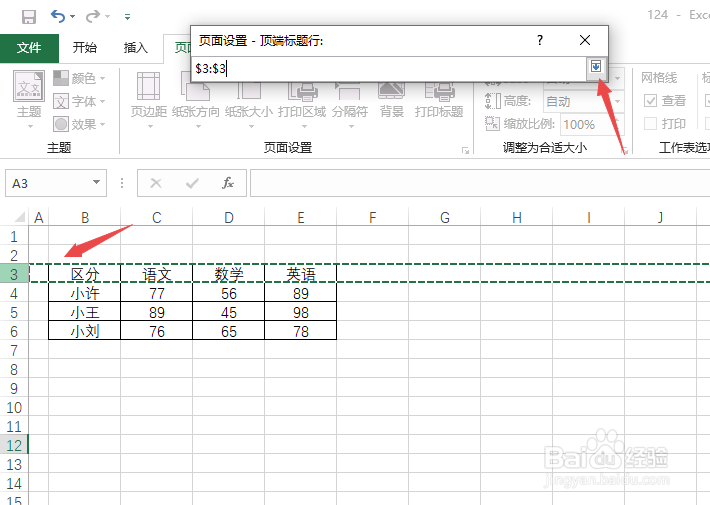The width and height of the screenshot is (710, 505).
Task: Click the Select All corner triangle
Action: coord(19,217)
